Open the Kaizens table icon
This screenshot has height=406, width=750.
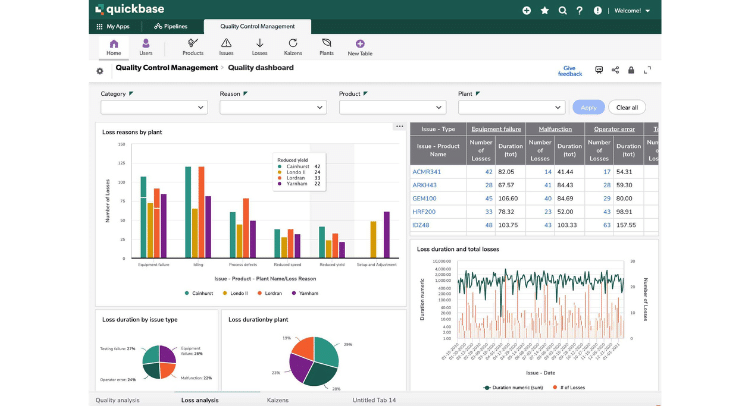(x=293, y=43)
